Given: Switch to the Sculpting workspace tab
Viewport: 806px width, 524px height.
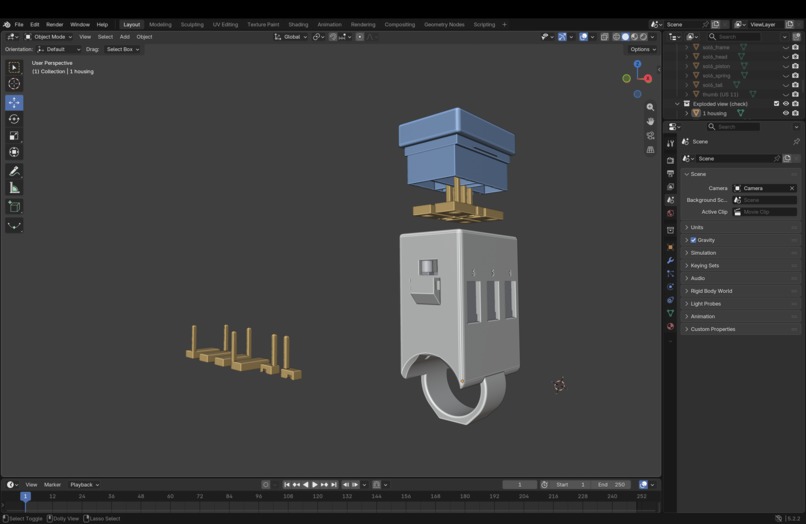Looking at the screenshot, I should coord(192,25).
